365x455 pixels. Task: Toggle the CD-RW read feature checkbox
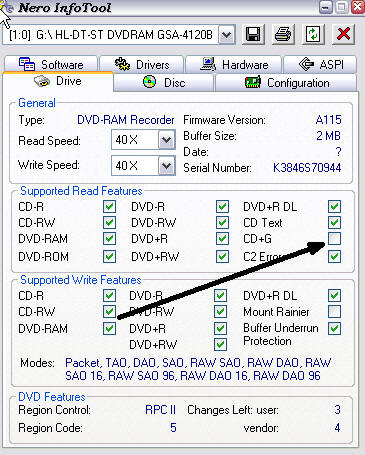pos(109,222)
